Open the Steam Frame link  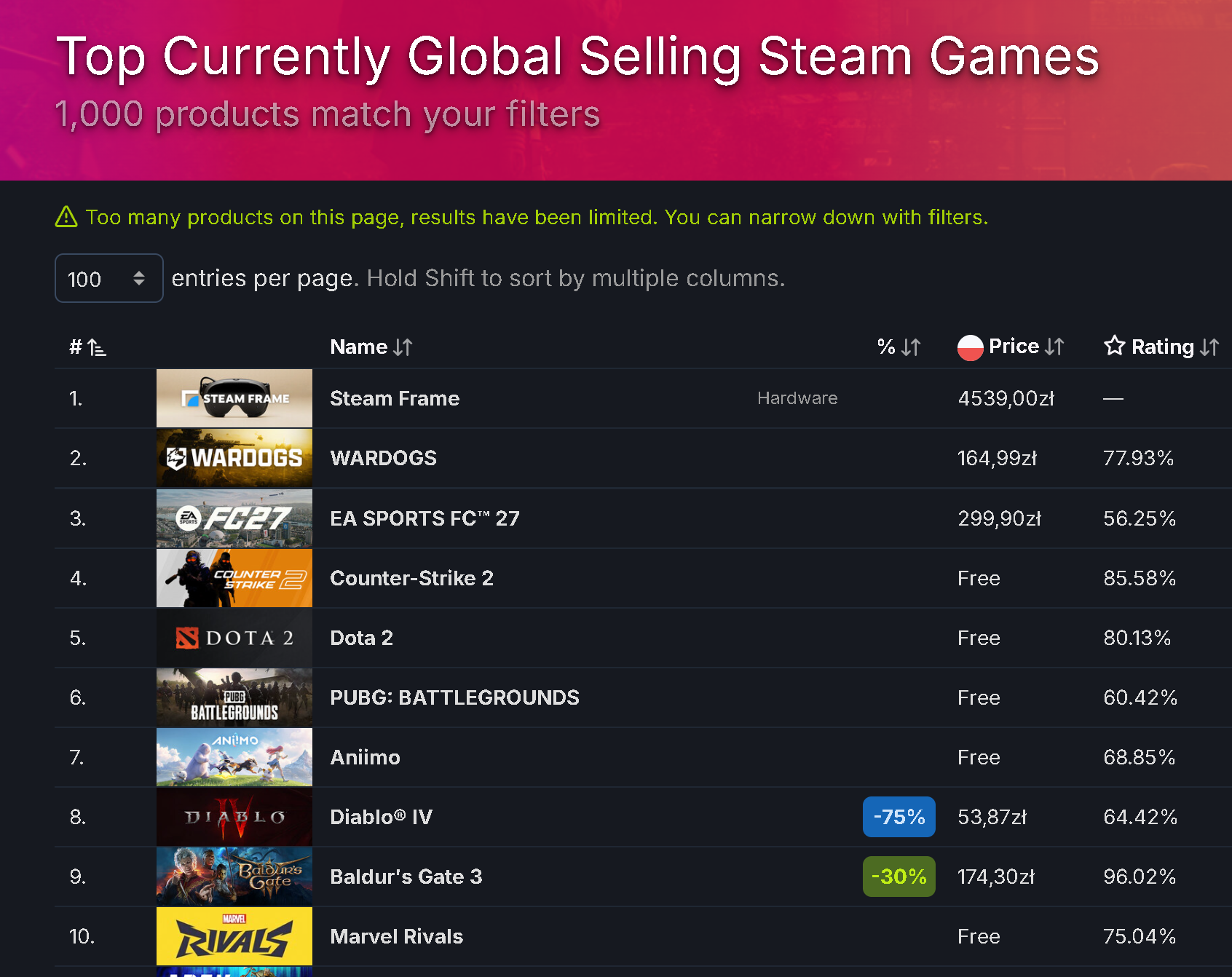[395, 398]
